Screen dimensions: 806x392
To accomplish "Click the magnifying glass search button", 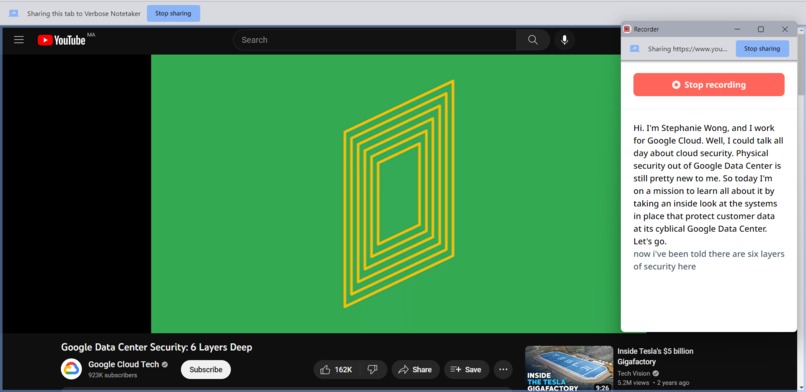I will point(533,40).
